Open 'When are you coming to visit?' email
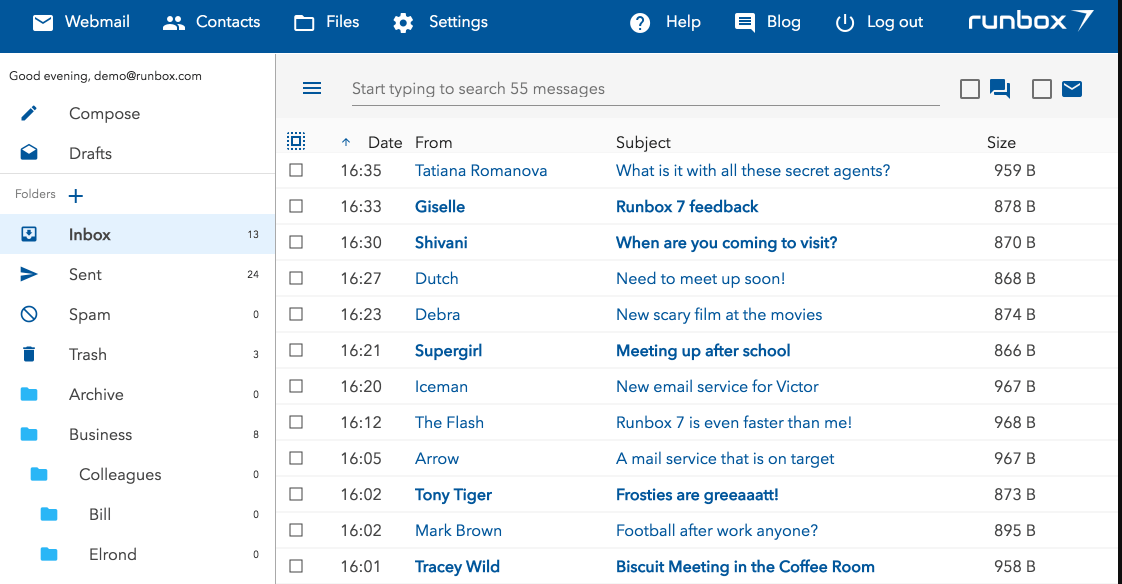The image size is (1122, 584). coord(726,243)
